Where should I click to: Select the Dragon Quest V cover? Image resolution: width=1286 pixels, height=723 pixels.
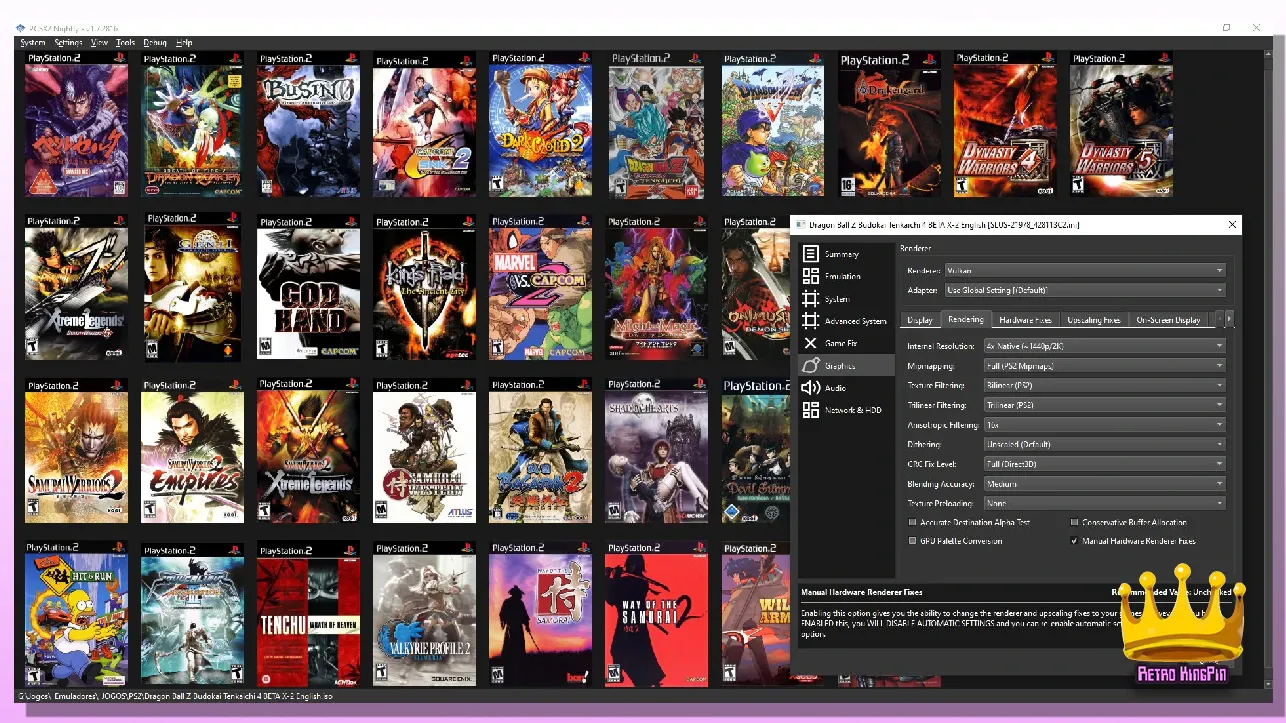pos(772,124)
